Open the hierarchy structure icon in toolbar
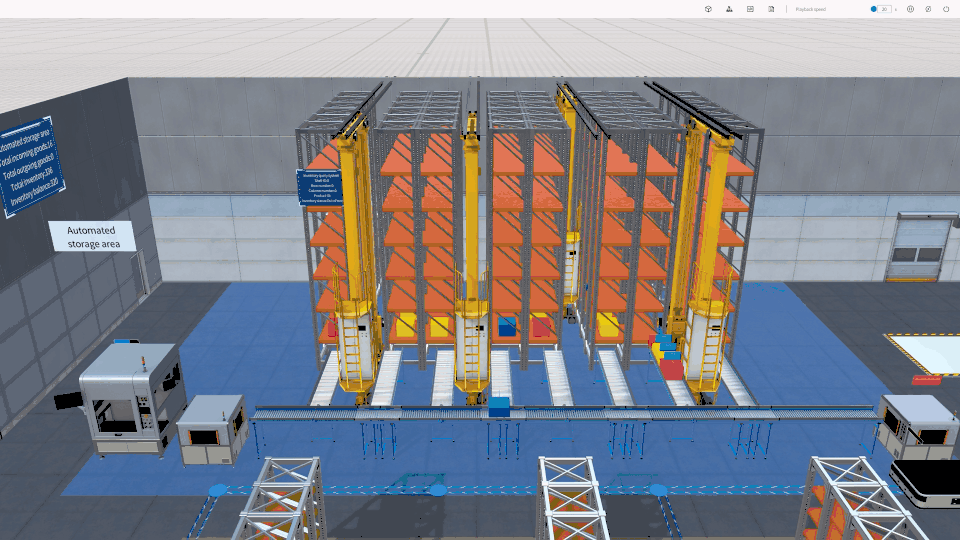The height and width of the screenshot is (540, 960). 729,9
